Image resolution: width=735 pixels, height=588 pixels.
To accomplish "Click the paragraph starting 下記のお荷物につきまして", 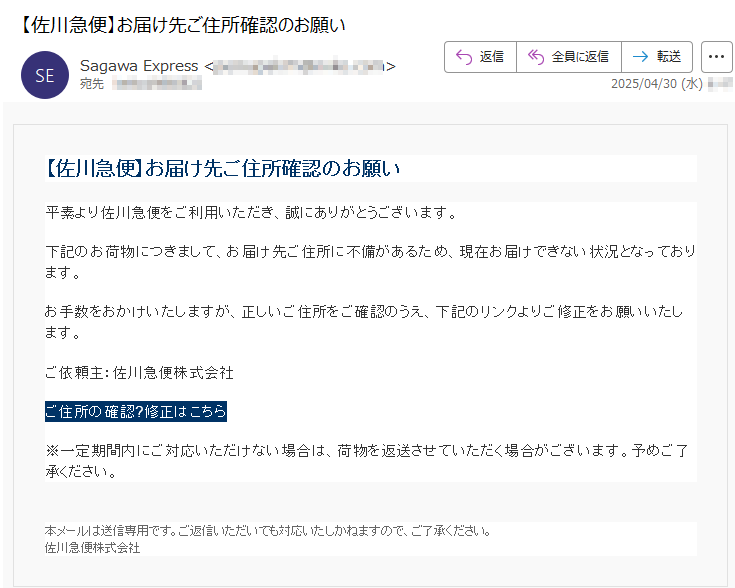I will (370, 262).
